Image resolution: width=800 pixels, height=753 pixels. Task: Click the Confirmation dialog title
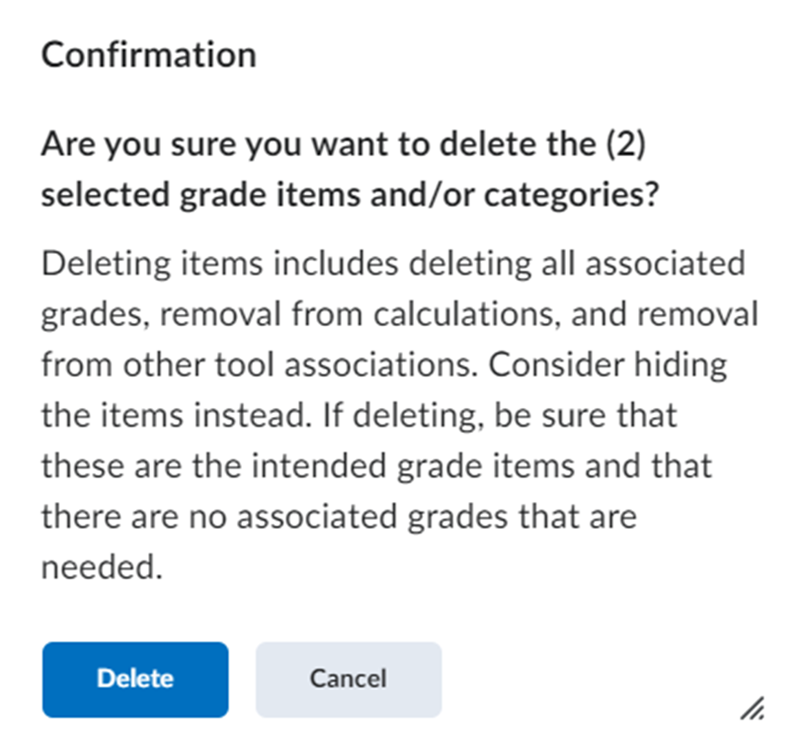pos(148,54)
